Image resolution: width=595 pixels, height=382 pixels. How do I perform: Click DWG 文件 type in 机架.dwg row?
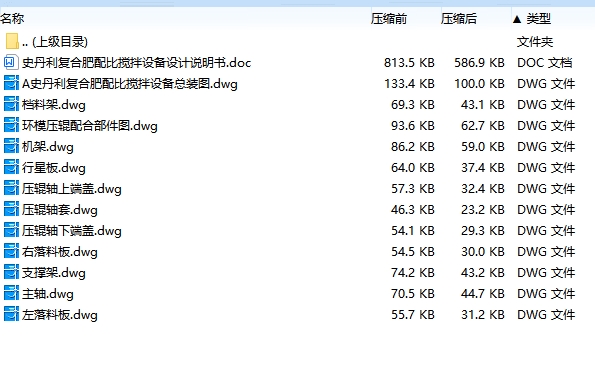click(546, 147)
